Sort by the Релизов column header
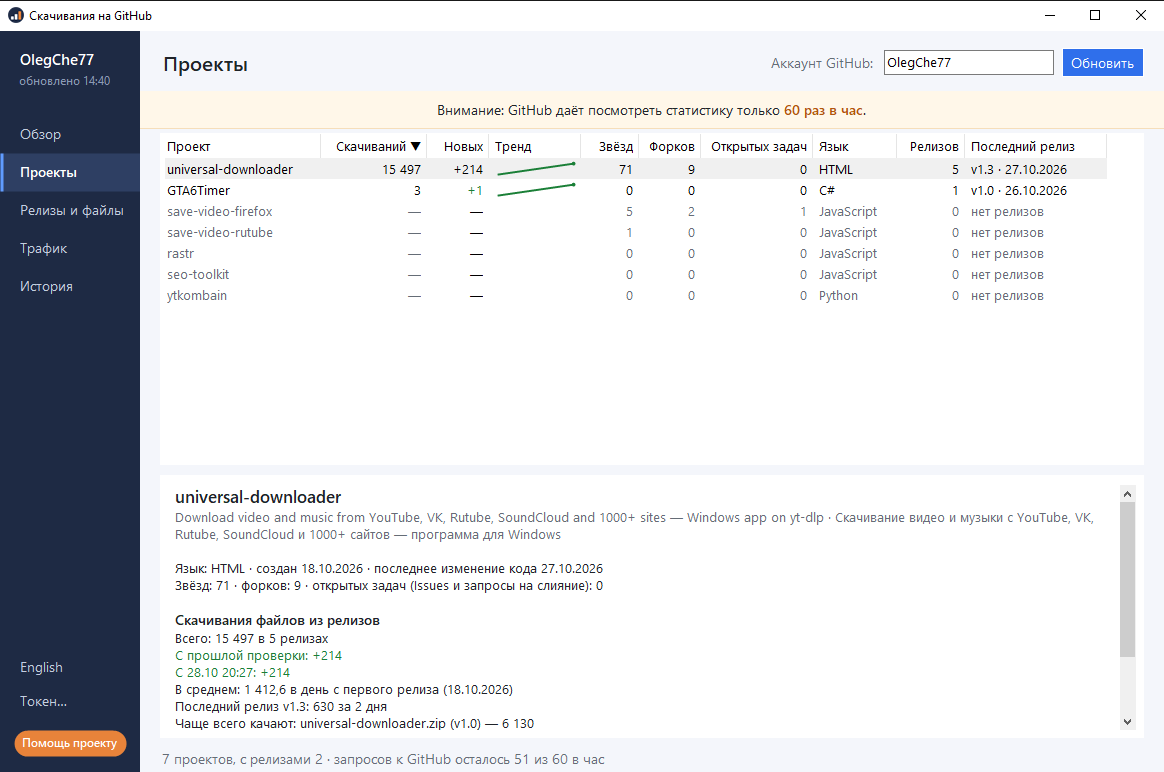 (931, 147)
